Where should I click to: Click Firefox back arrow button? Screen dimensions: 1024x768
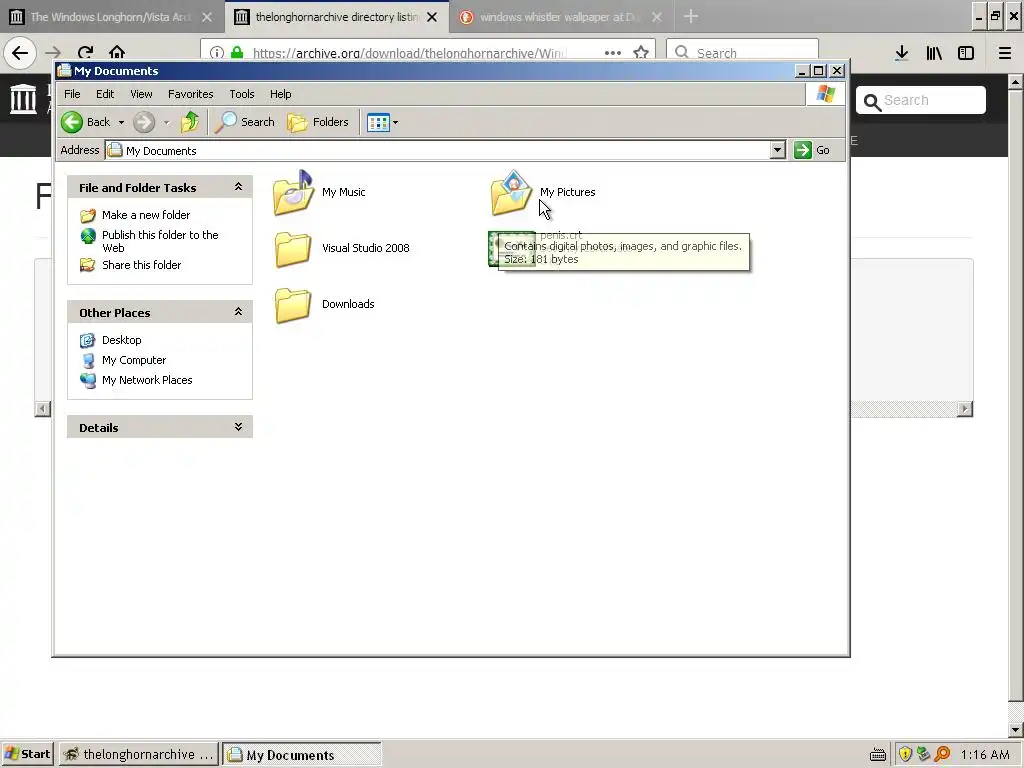pyautogui.click(x=20, y=52)
